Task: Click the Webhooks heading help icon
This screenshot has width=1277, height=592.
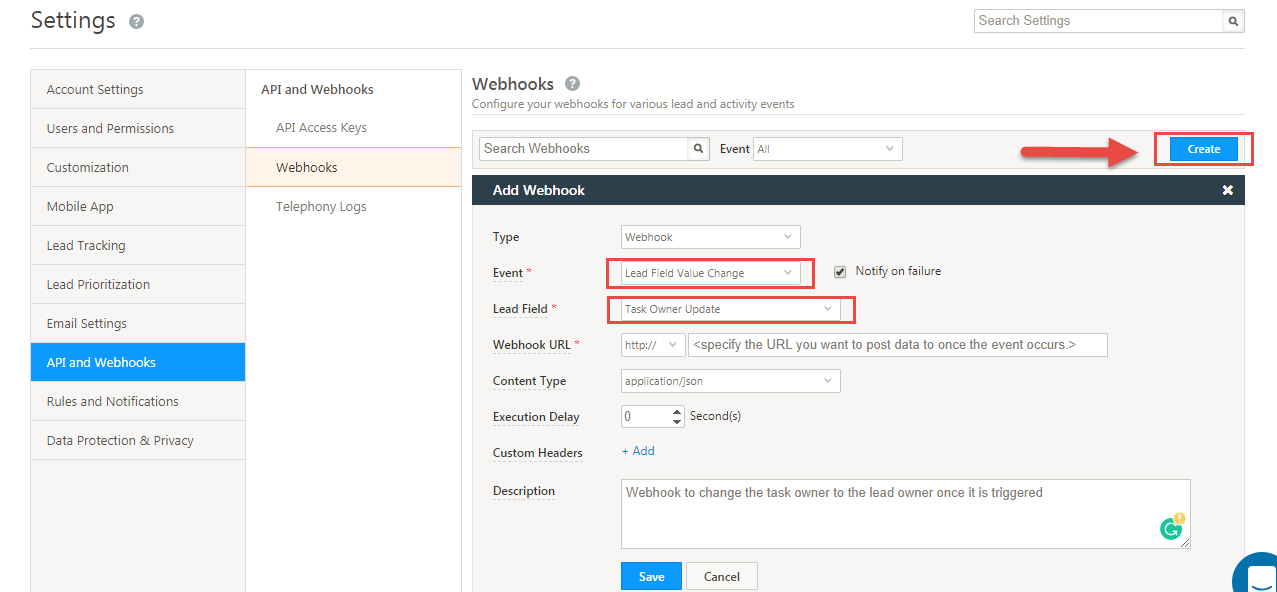Action: pyautogui.click(x=573, y=84)
